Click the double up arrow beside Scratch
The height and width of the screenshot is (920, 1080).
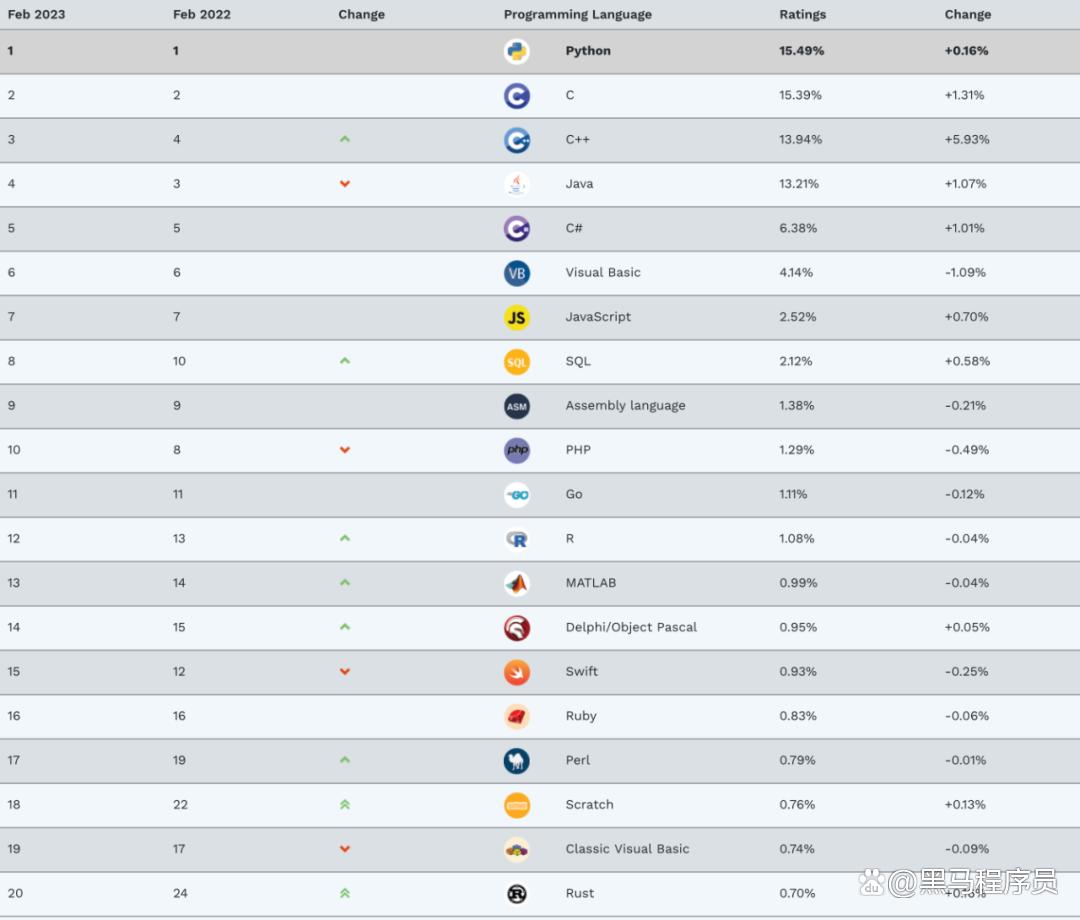pos(345,804)
